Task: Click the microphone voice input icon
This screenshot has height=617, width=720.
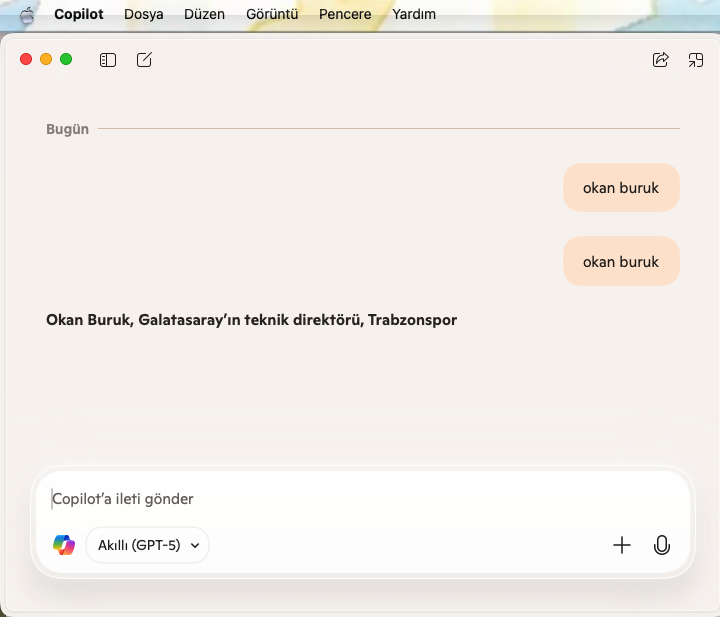Action: point(661,545)
